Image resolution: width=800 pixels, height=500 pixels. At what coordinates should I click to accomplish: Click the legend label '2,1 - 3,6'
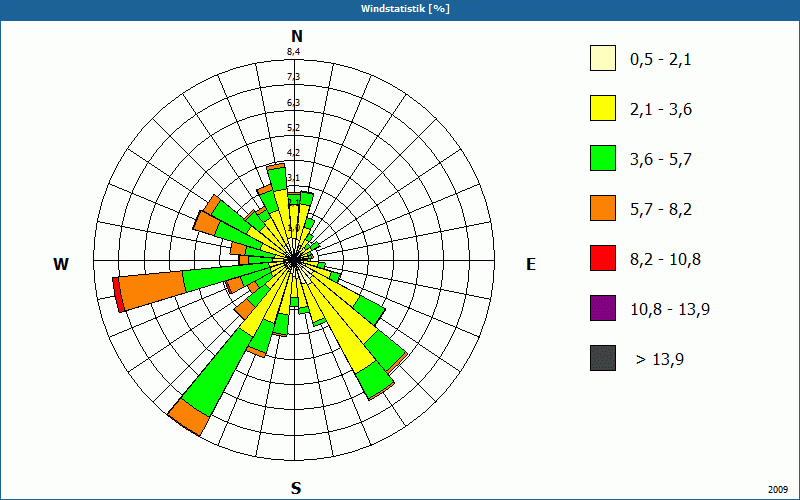tap(661, 110)
